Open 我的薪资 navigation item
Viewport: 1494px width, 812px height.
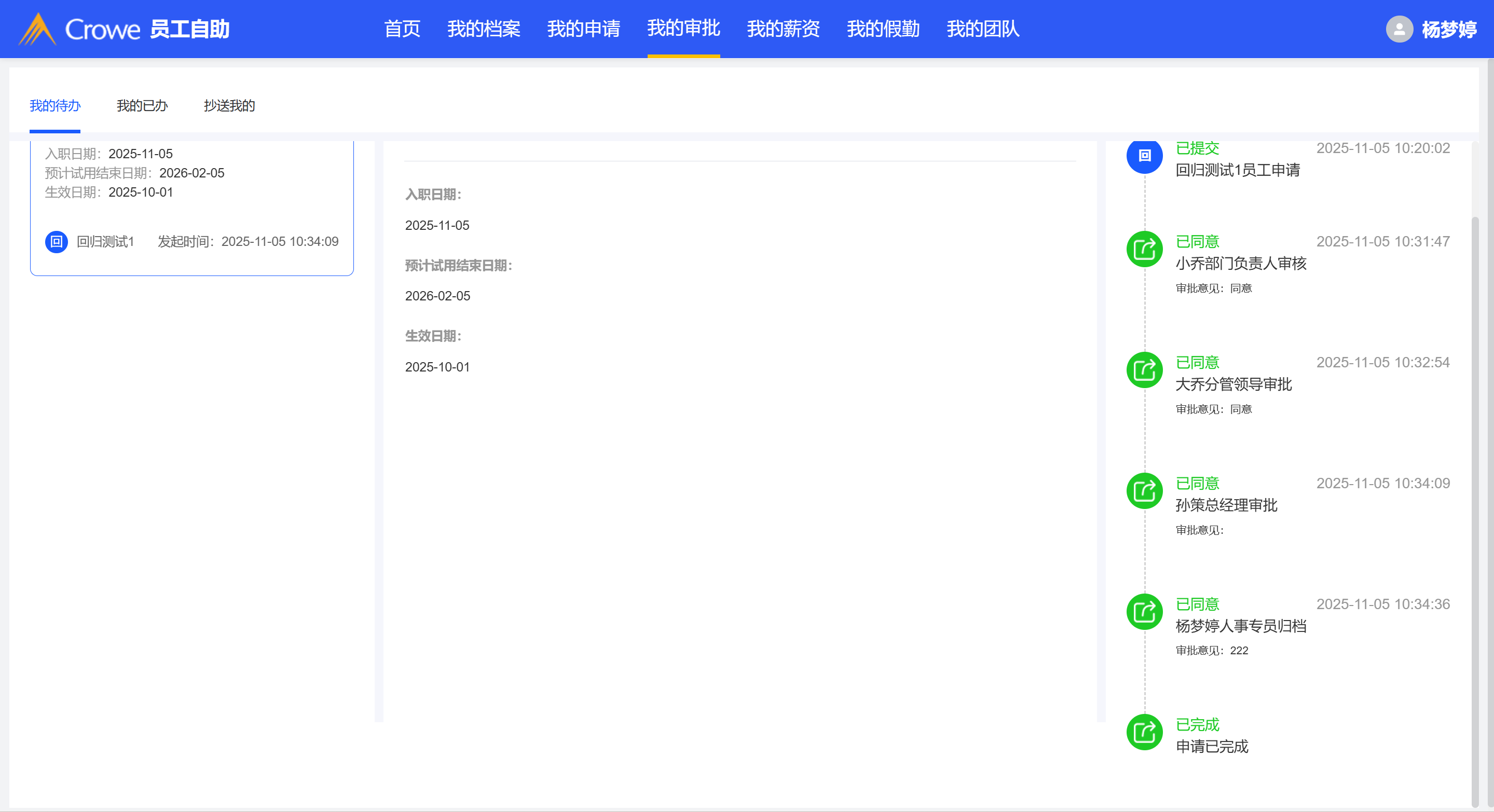pos(783,29)
